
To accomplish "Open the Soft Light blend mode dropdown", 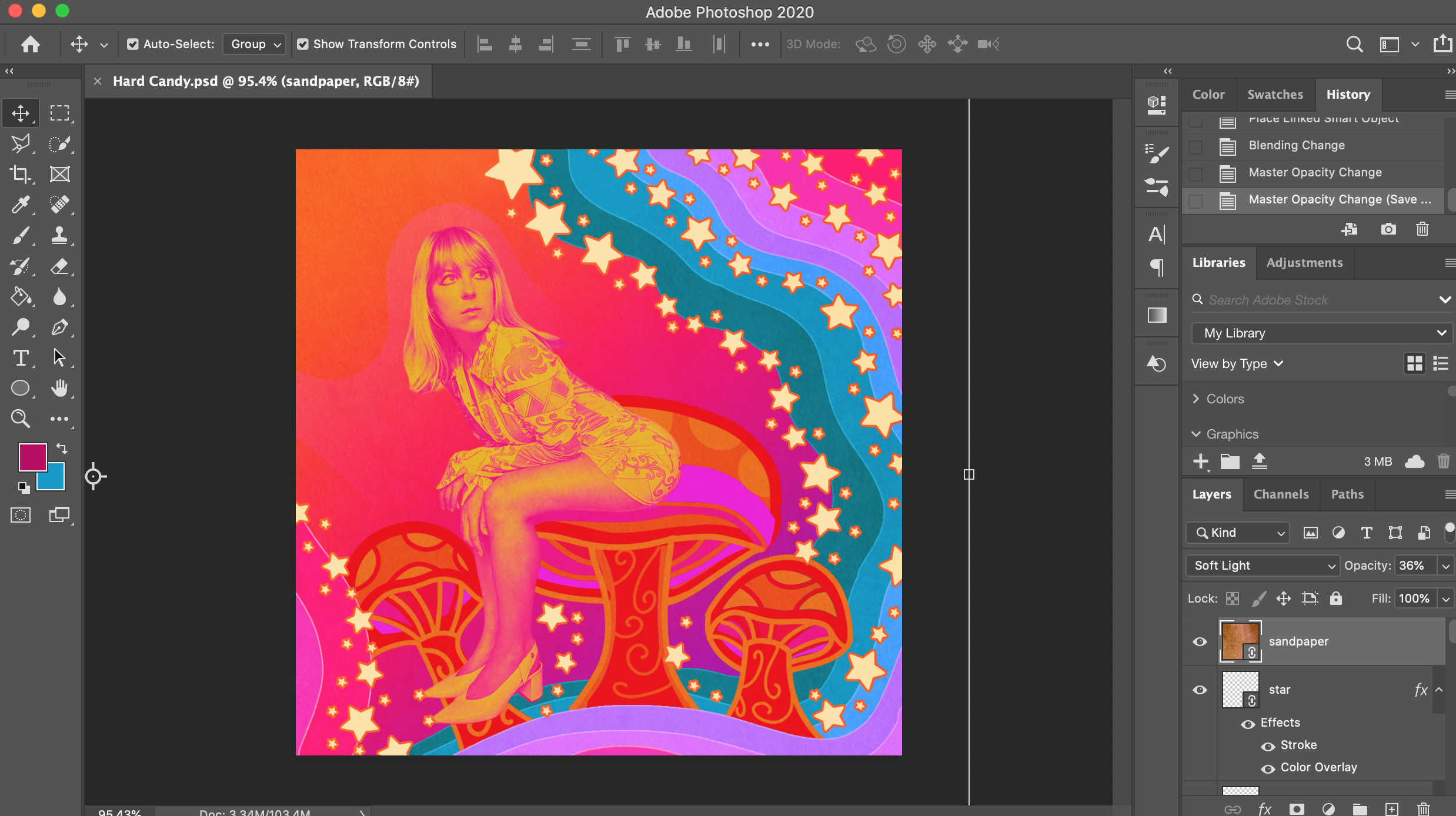I will (1262, 566).
